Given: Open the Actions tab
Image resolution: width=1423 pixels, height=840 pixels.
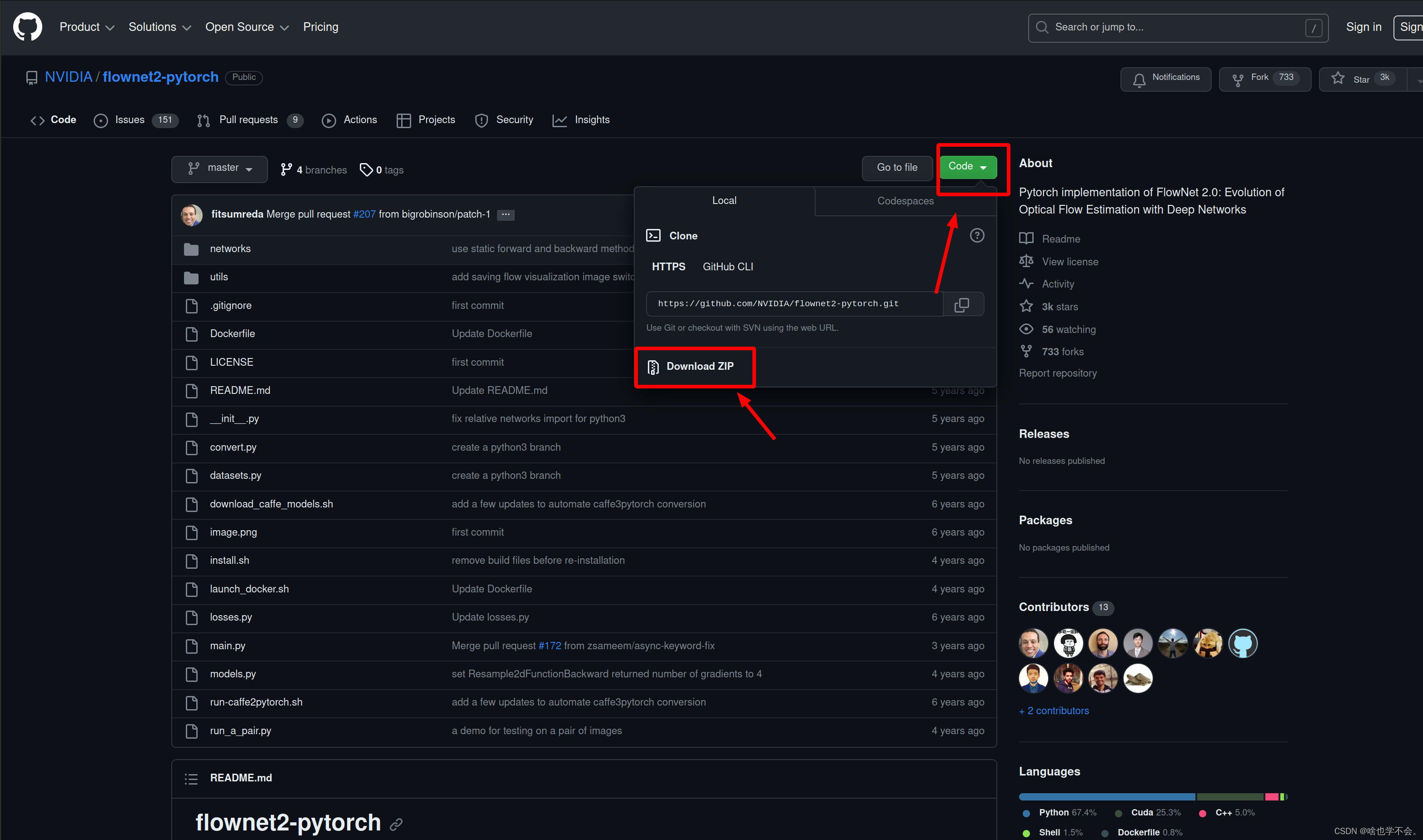Looking at the screenshot, I should [349, 120].
